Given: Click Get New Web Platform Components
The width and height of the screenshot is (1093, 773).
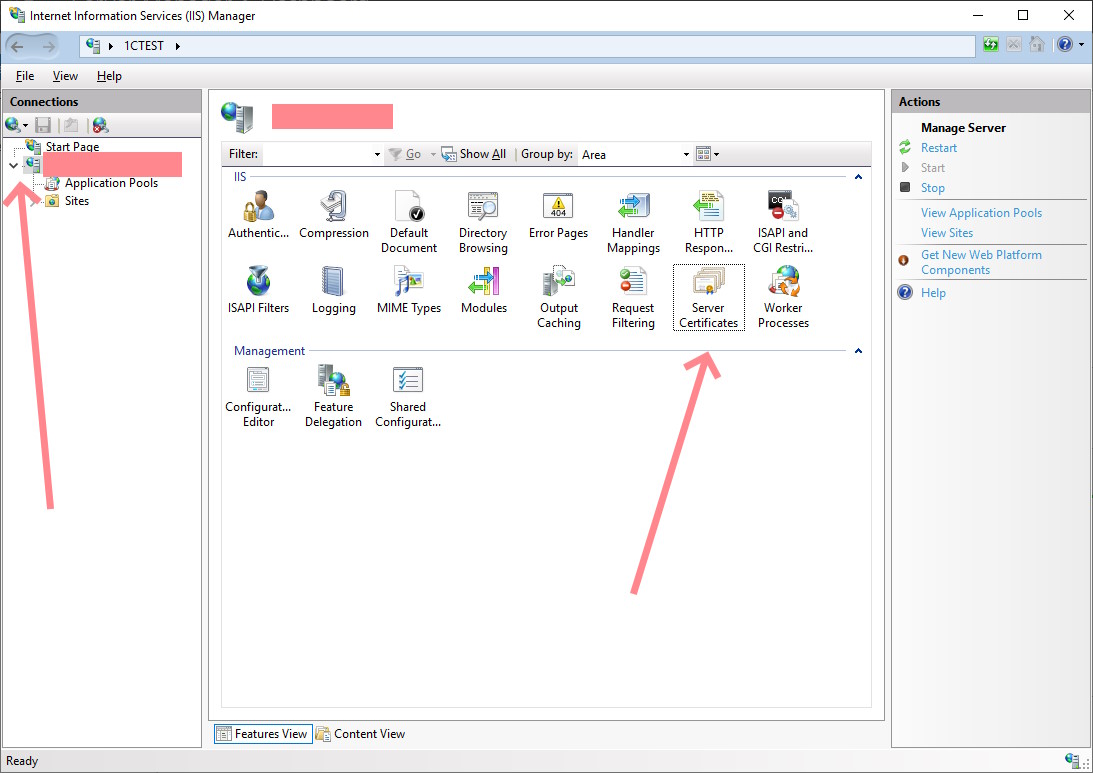Looking at the screenshot, I should pyautogui.click(x=981, y=262).
